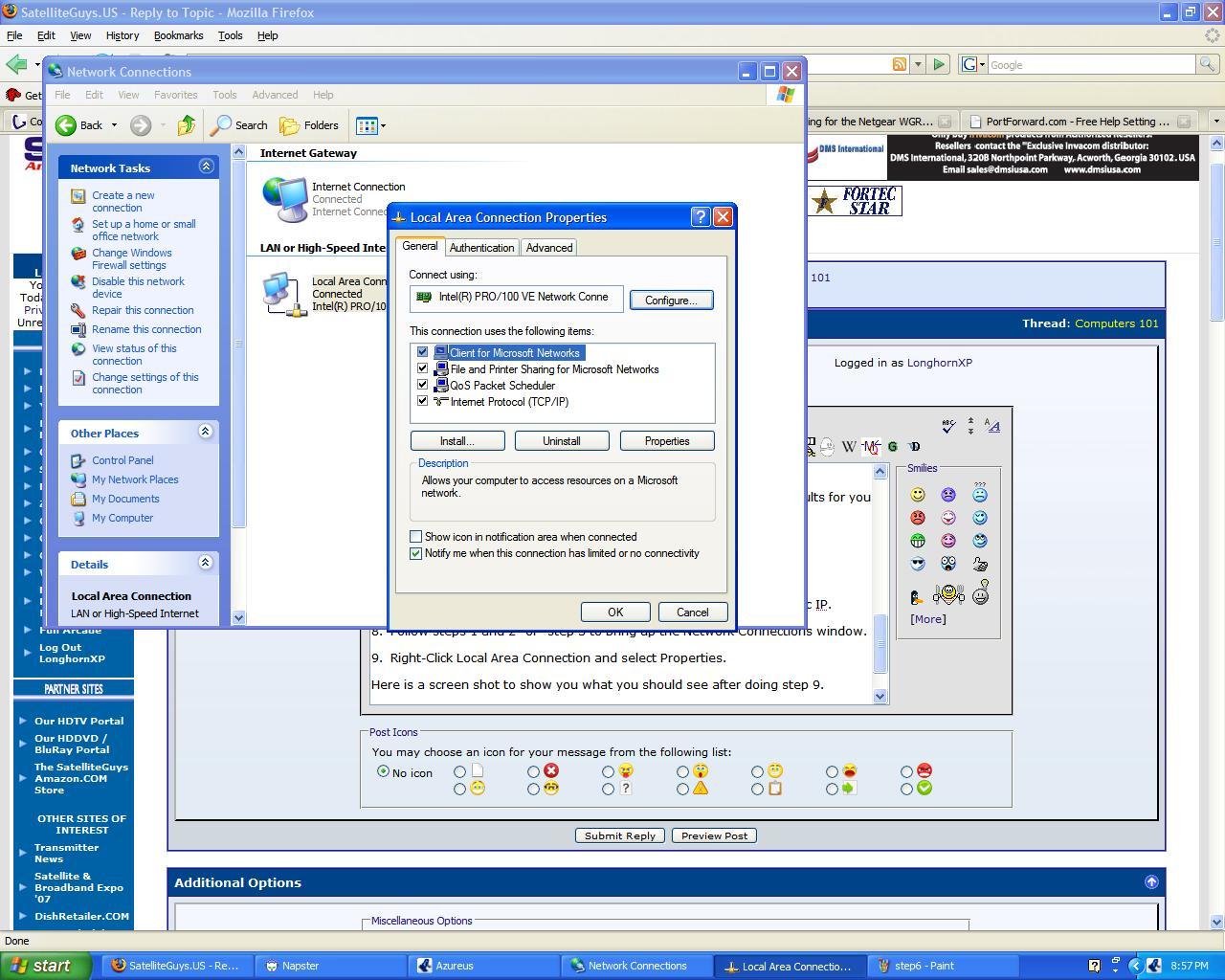Insert the penguin smilie

[x=916, y=597]
